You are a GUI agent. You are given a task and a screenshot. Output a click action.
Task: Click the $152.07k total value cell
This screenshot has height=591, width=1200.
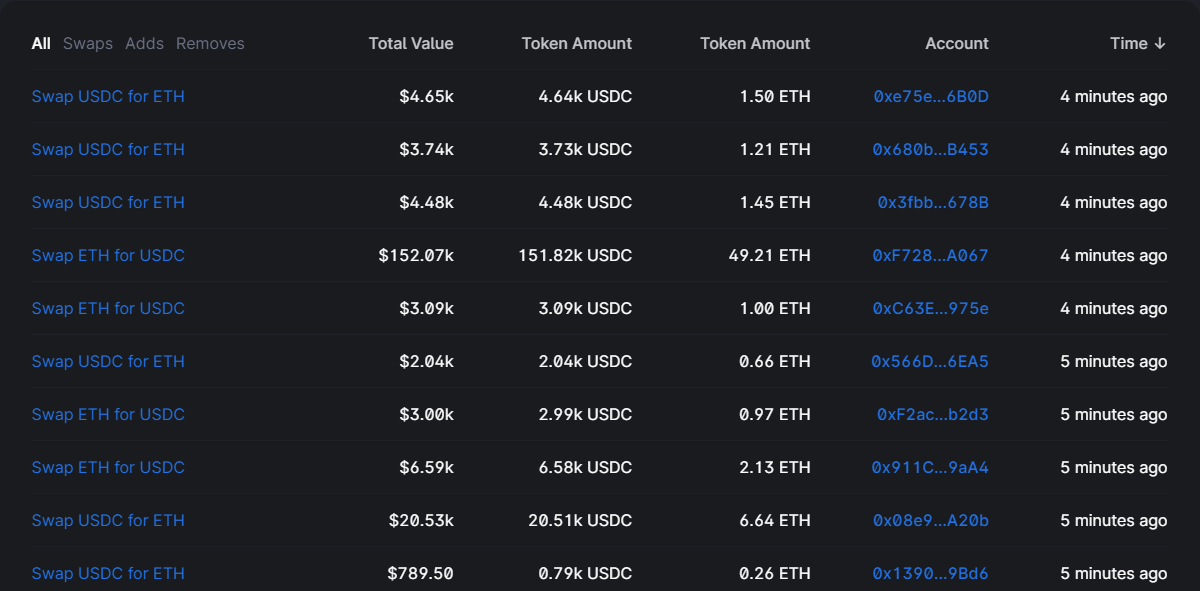point(416,255)
